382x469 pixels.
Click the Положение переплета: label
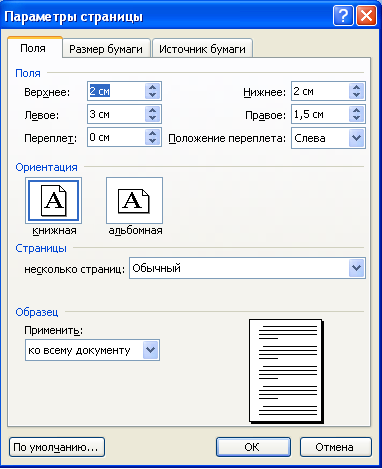click(x=227, y=138)
